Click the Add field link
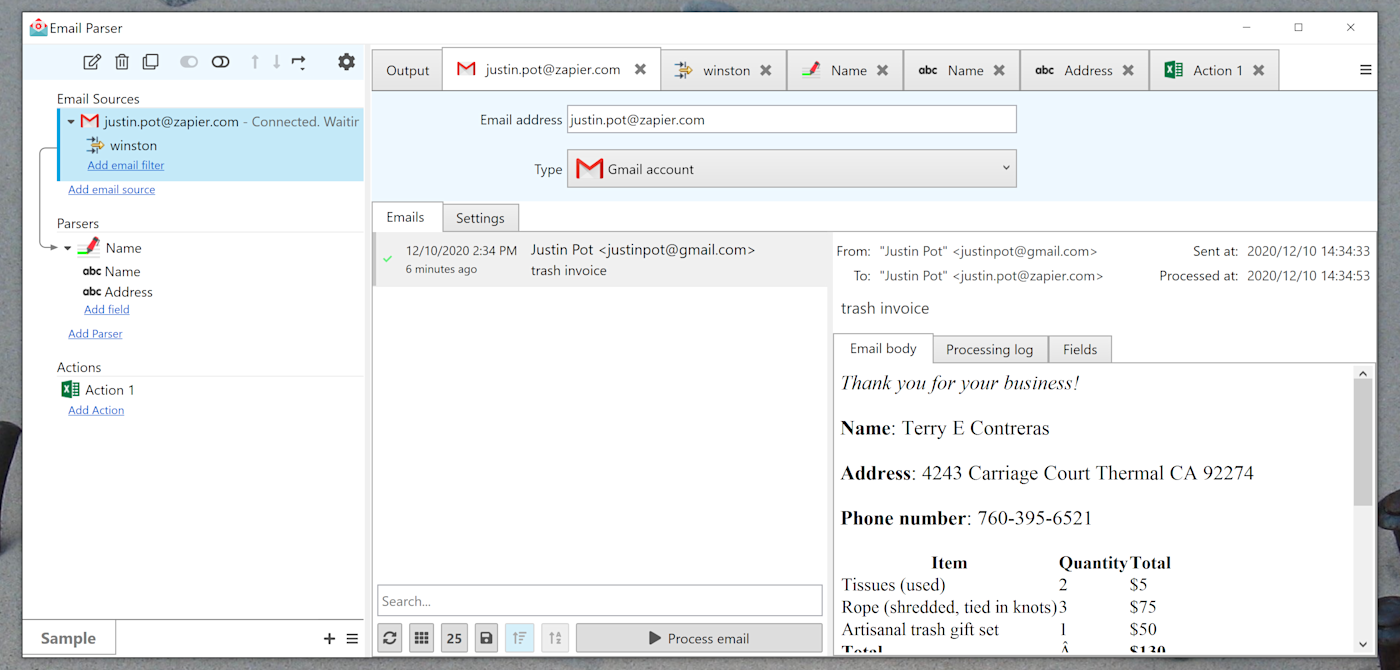Image resolution: width=1400 pixels, height=670 pixels. (x=107, y=310)
